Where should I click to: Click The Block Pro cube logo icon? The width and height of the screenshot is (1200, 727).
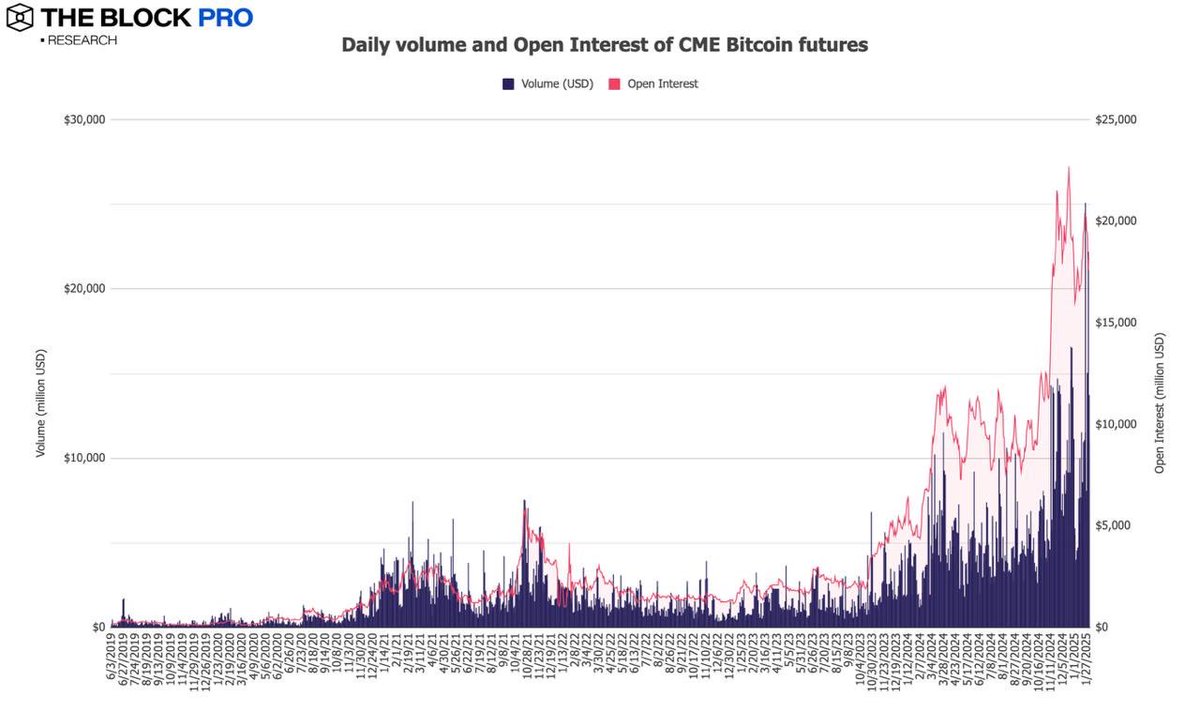tap(19, 18)
